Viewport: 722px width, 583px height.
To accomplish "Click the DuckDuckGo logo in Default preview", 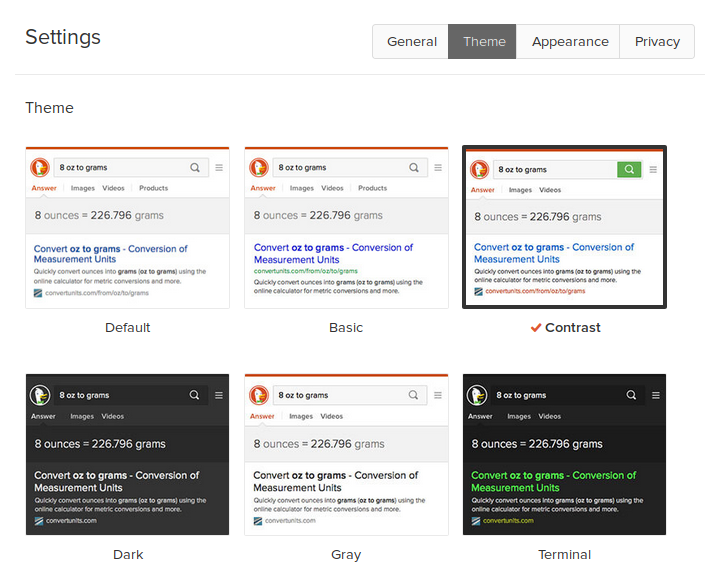I will pos(40,168).
